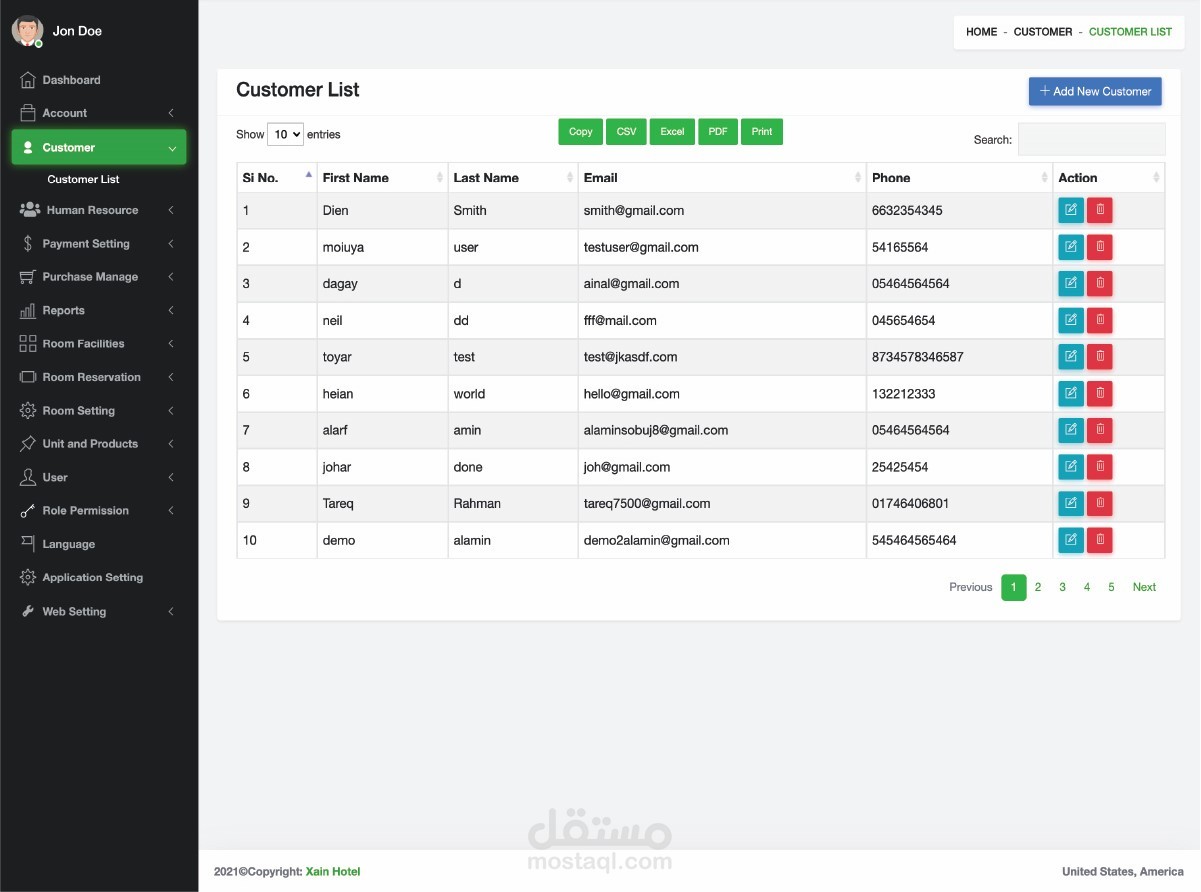
Task: Click CUSTOMER in the breadcrumb
Action: coord(1043,32)
